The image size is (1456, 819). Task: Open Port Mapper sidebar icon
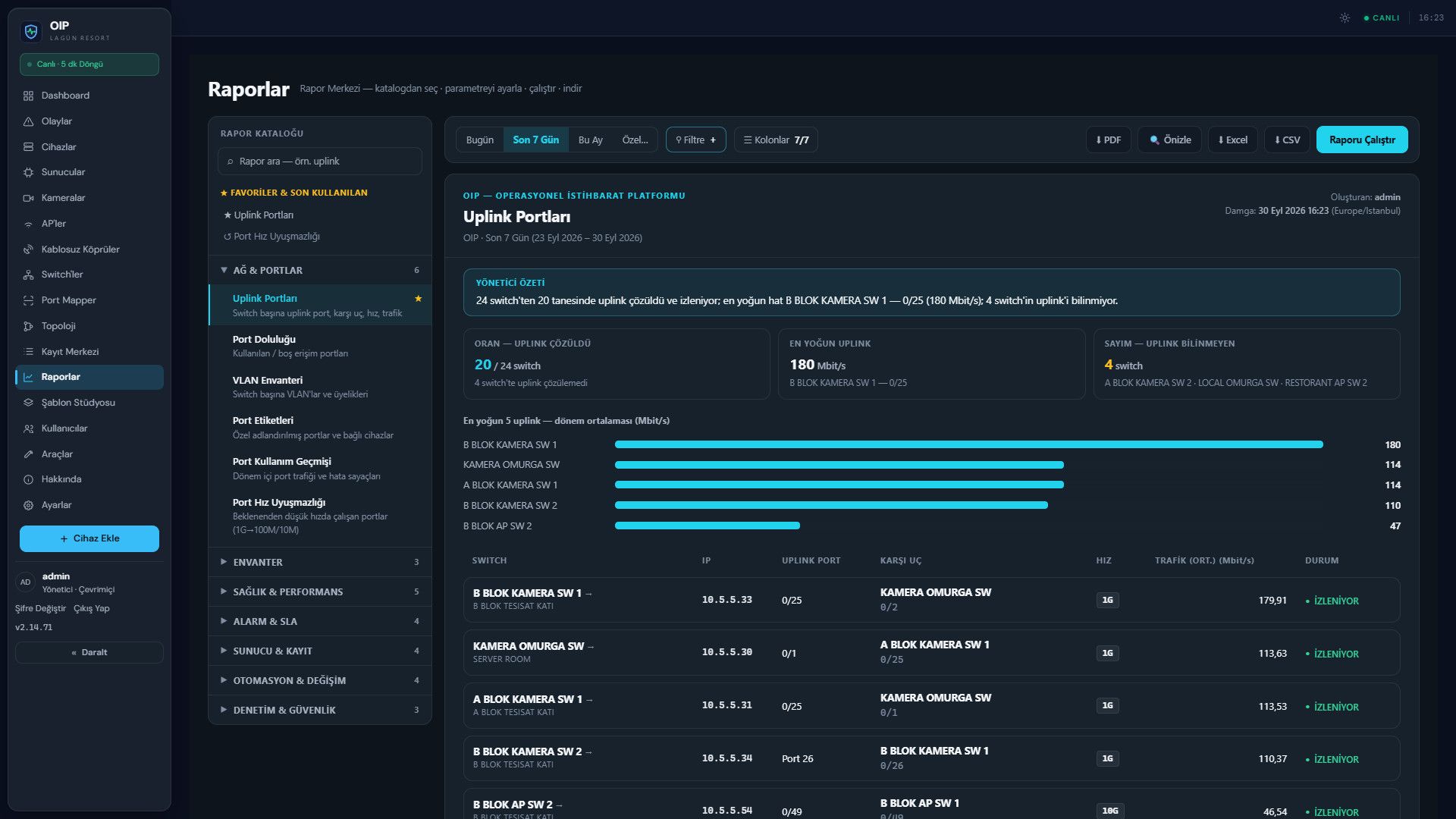(28, 300)
